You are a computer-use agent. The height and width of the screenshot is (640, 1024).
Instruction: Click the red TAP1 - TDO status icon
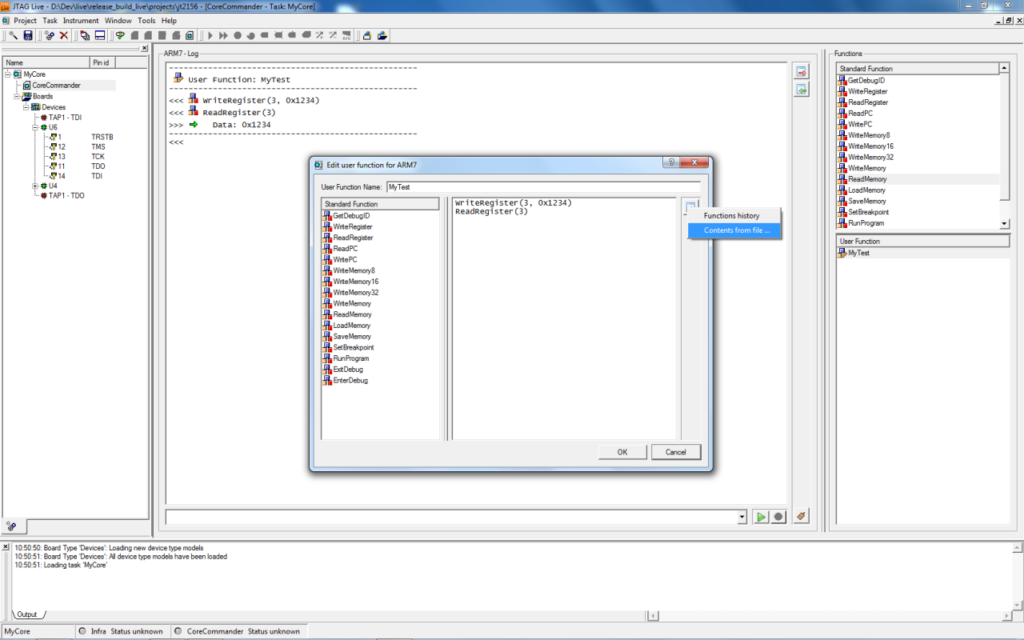tap(44, 195)
